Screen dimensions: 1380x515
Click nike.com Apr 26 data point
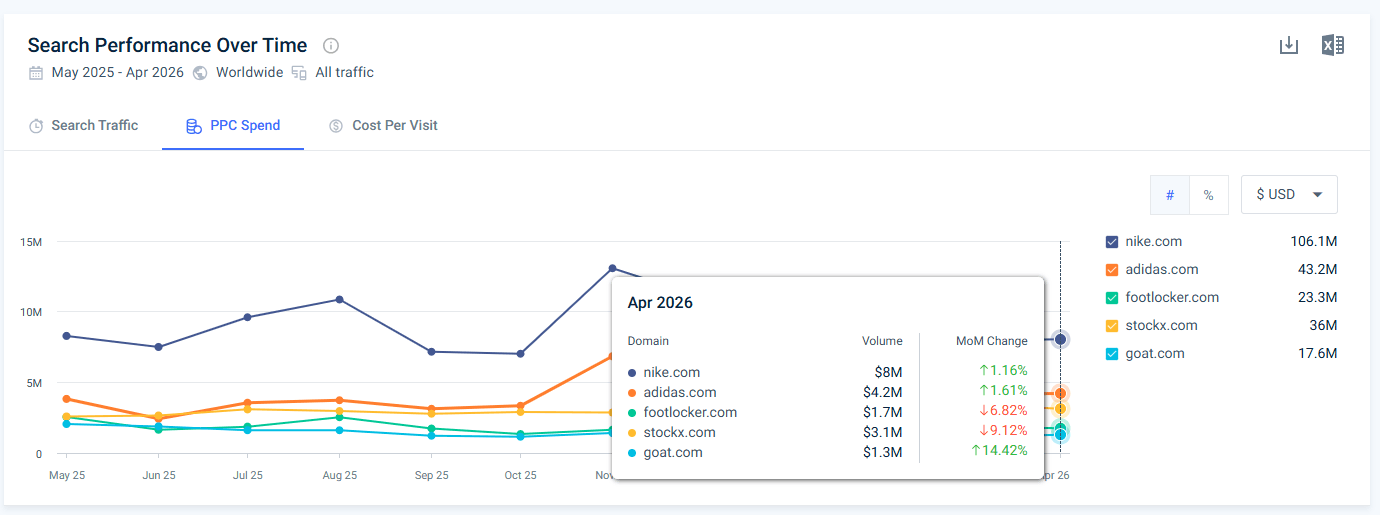tap(1060, 339)
